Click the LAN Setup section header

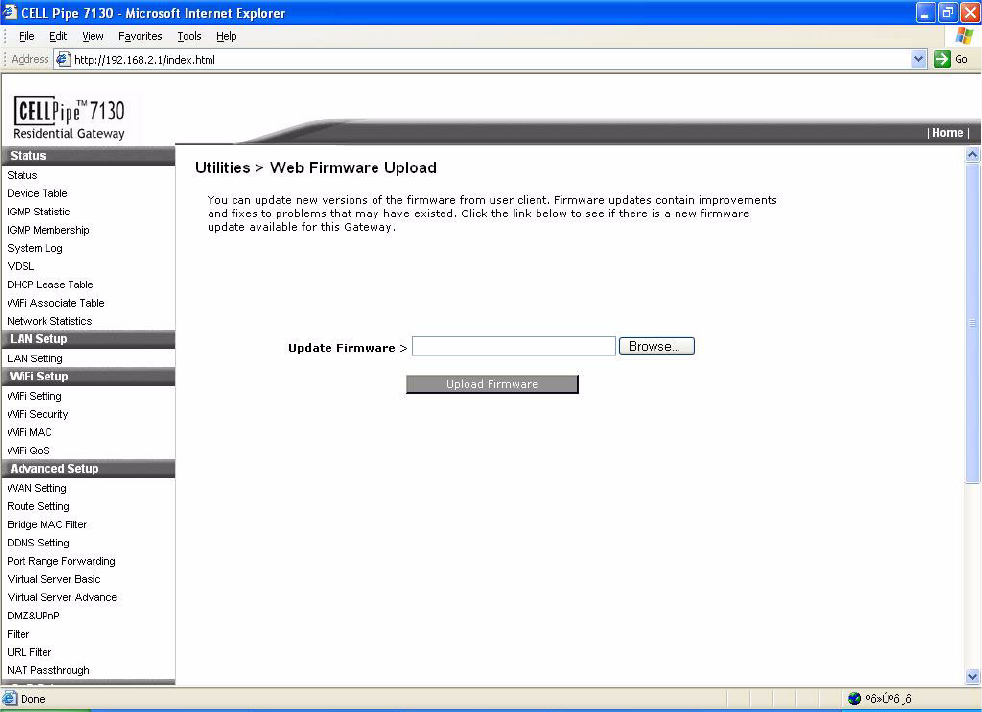point(88,339)
